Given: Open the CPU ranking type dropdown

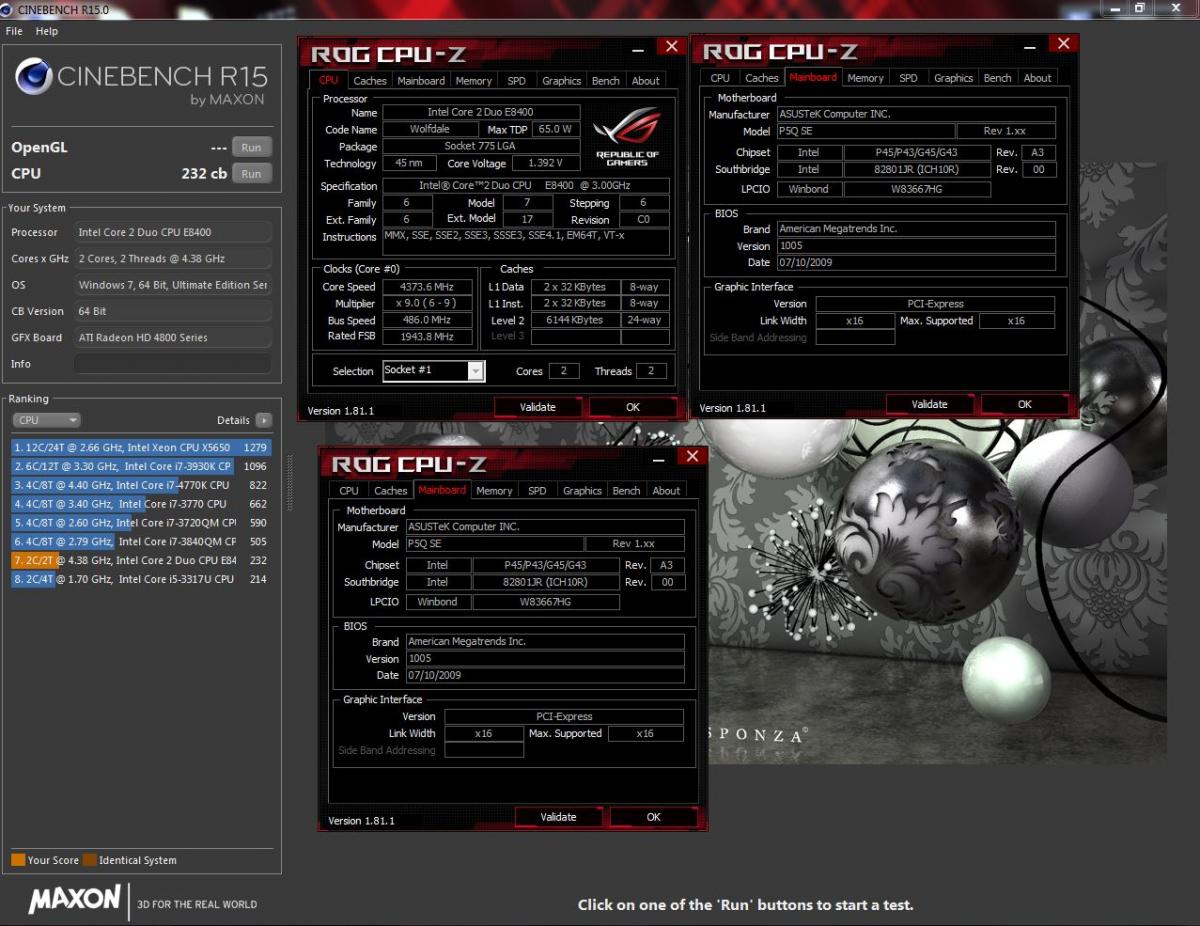Looking at the screenshot, I should [46, 420].
